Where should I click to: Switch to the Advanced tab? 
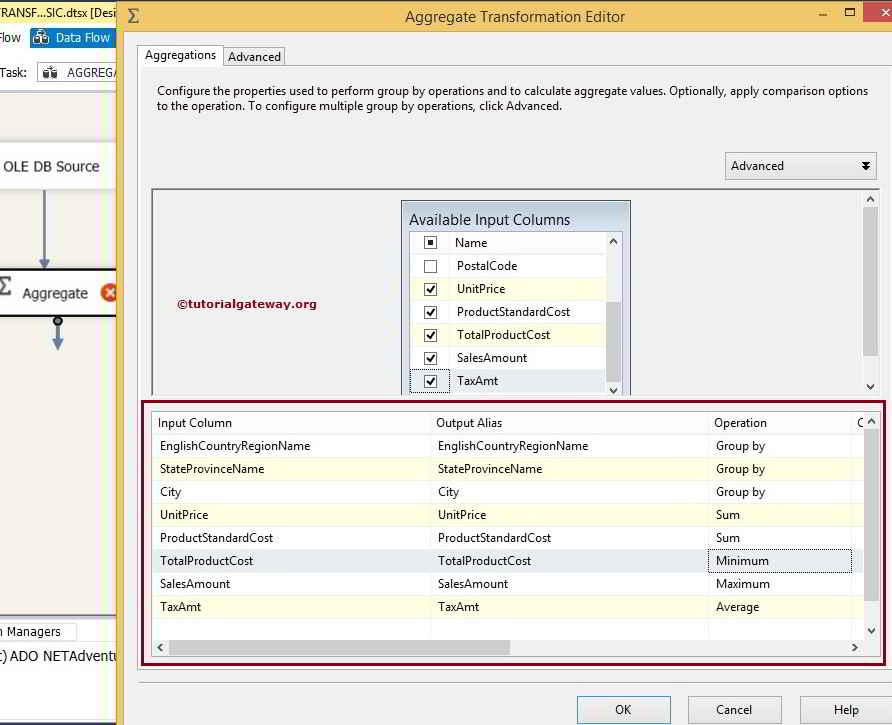(x=254, y=56)
